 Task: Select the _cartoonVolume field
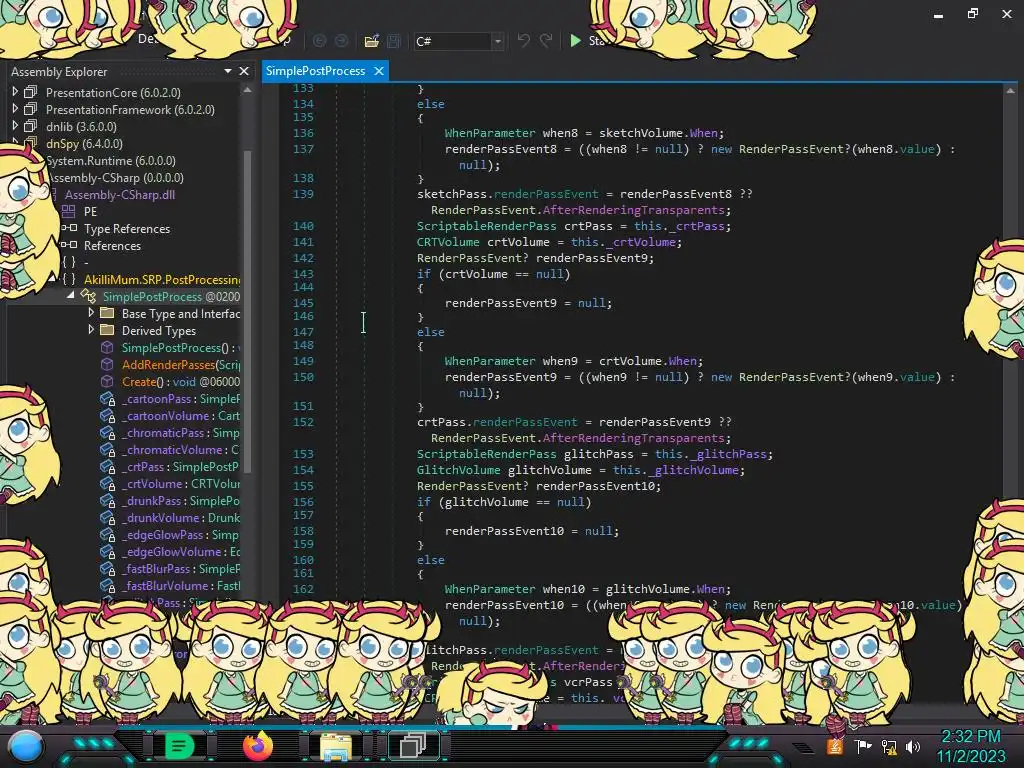click(180, 416)
